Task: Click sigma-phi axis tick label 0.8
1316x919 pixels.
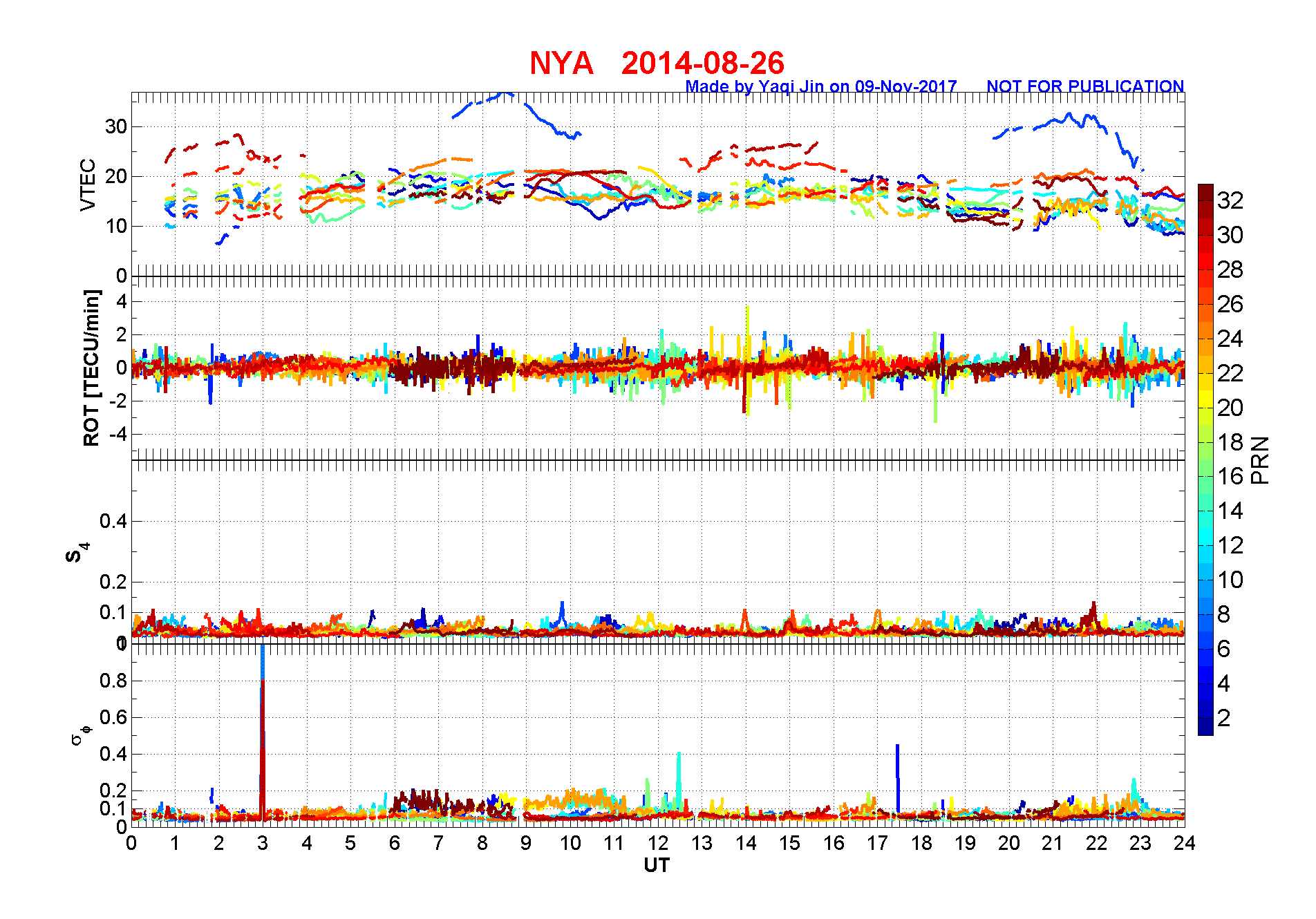Action: click(x=113, y=681)
